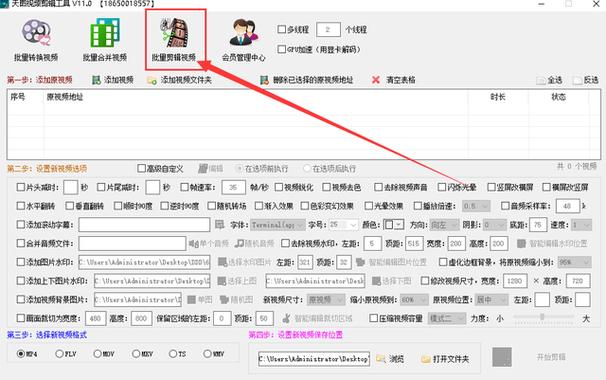Click the 选择上图 button

[237, 281]
